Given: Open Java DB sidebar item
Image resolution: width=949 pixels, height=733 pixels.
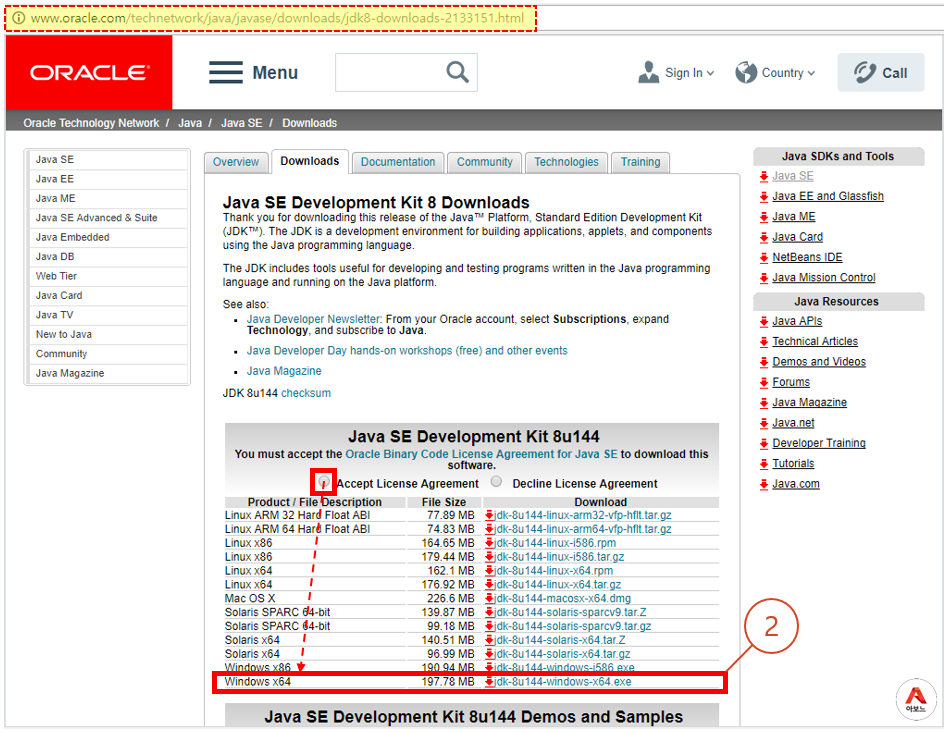Looking at the screenshot, I should tap(108, 257).
